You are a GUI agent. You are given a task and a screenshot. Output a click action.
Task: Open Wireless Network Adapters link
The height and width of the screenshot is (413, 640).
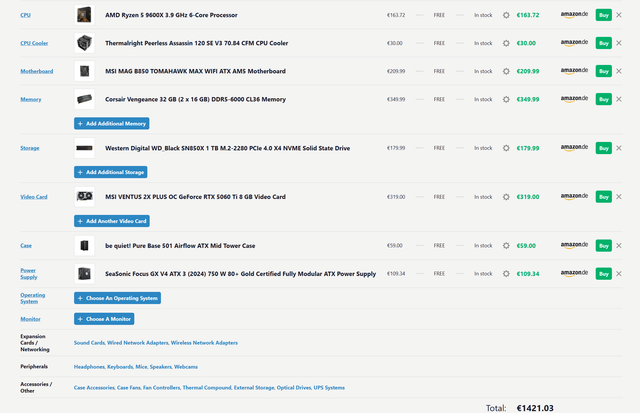click(x=204, y=343)
